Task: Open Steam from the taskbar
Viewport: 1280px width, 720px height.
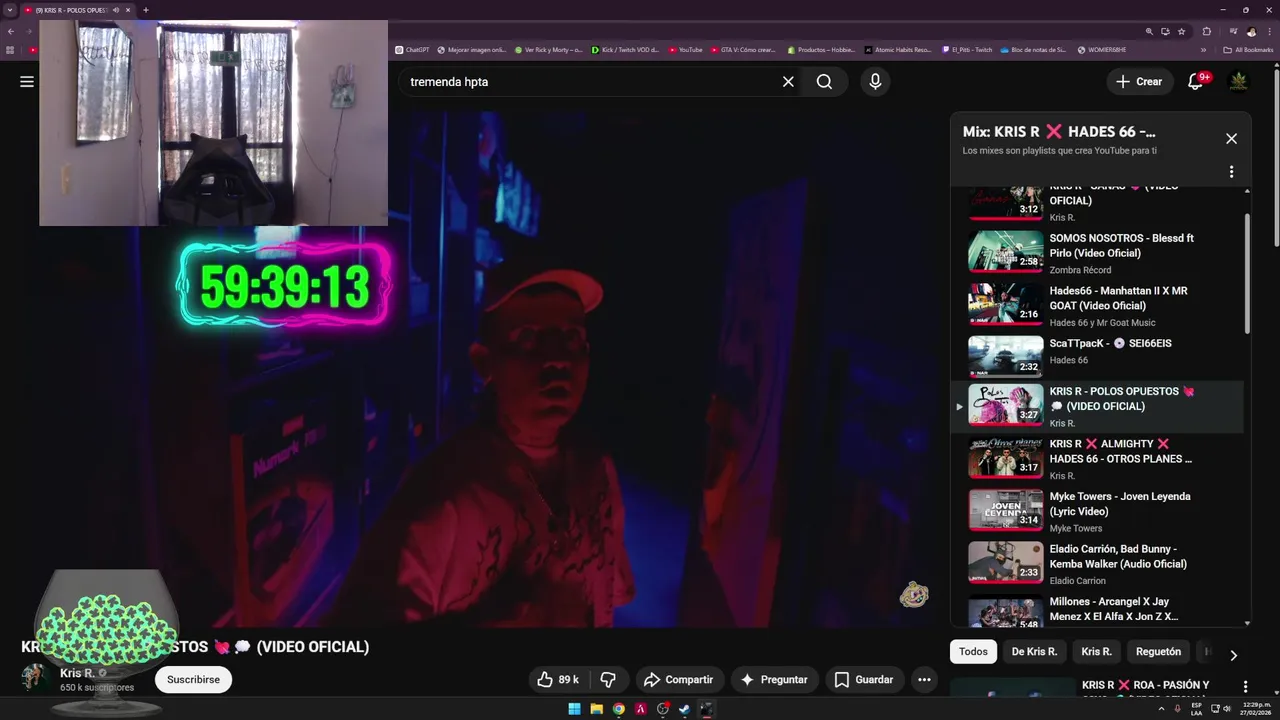Action: pos(684,709)
